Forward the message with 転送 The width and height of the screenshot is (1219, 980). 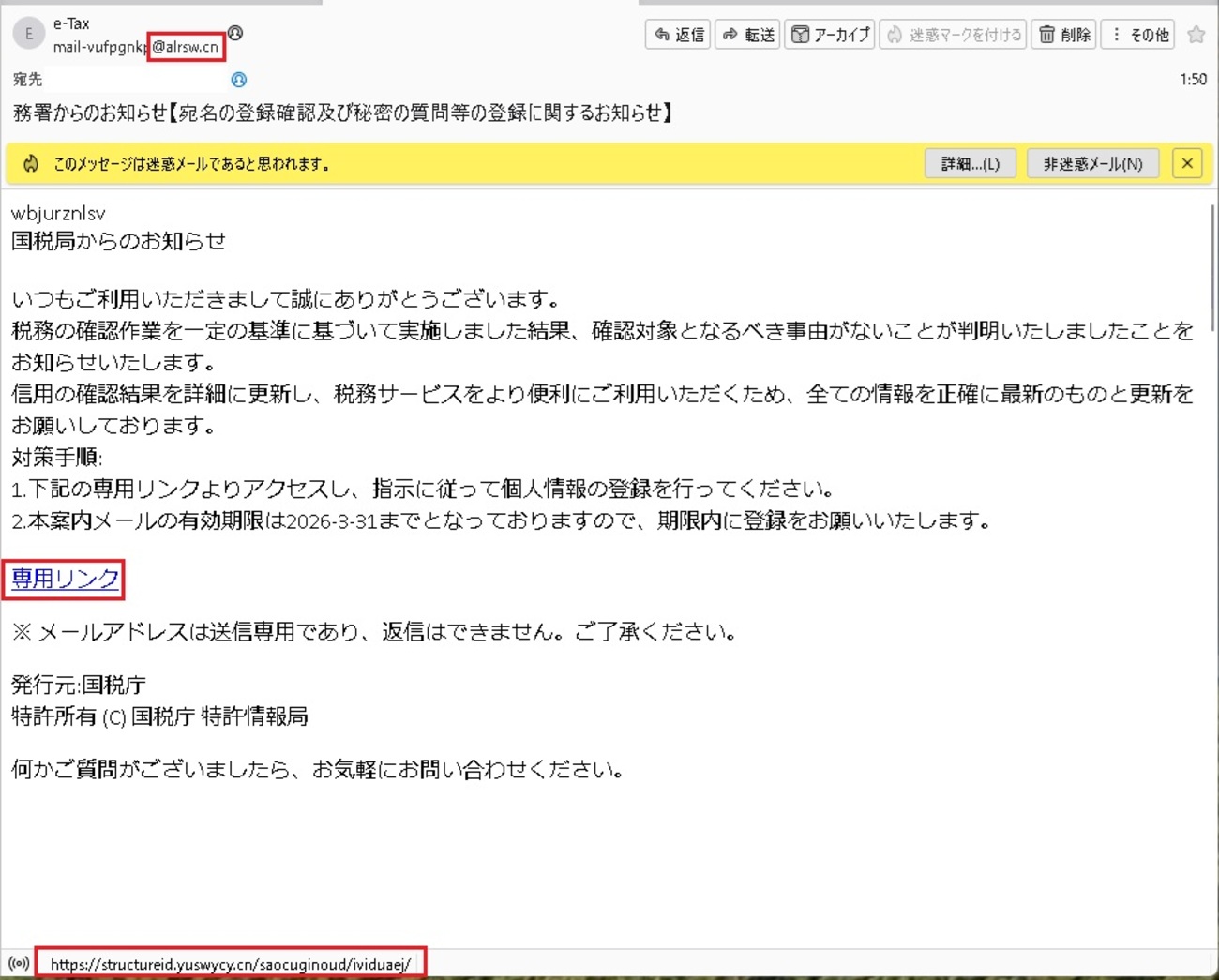pyautogui.click(x=748, y=35)
